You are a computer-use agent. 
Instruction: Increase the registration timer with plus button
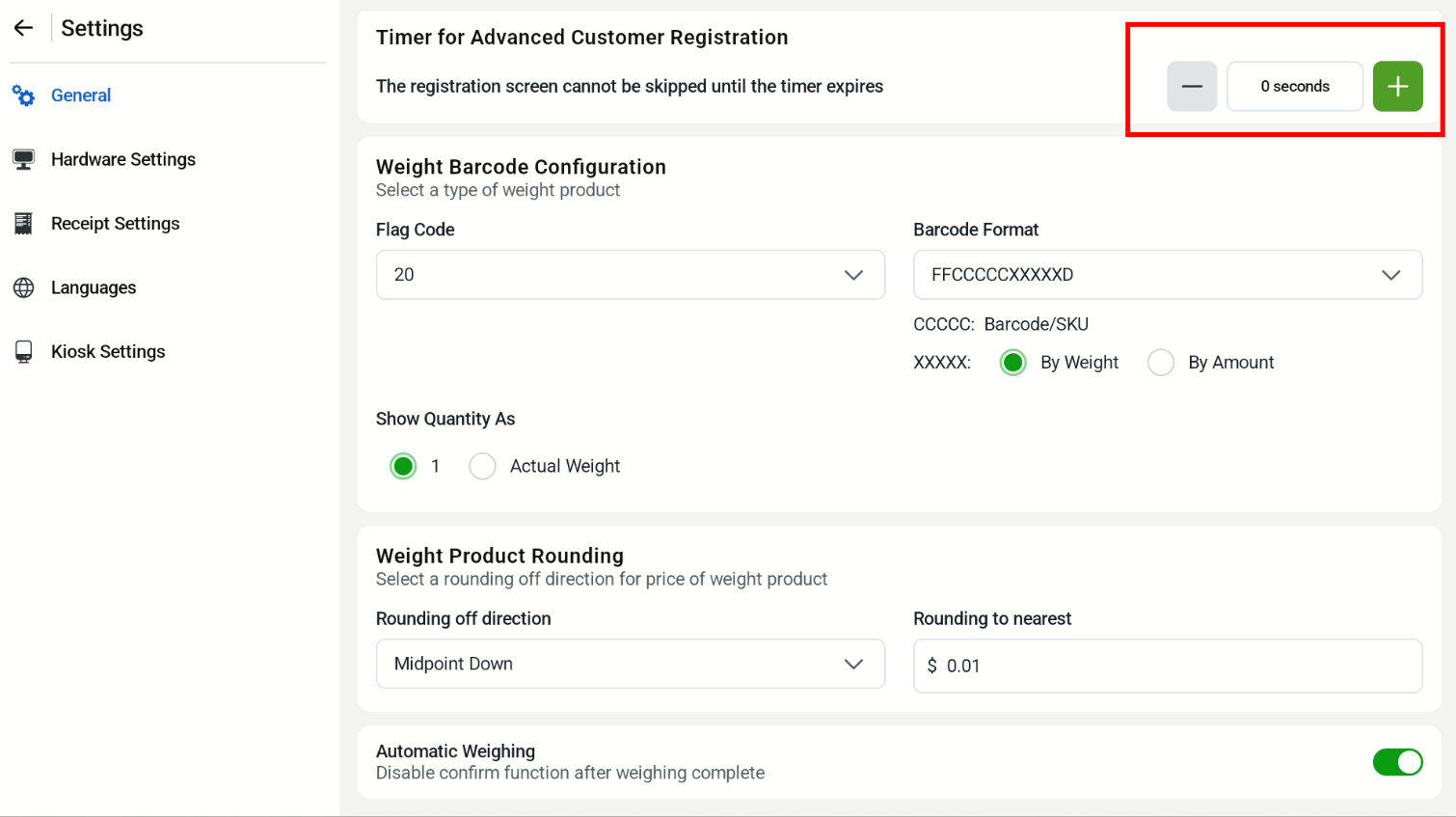point(1397,86)
